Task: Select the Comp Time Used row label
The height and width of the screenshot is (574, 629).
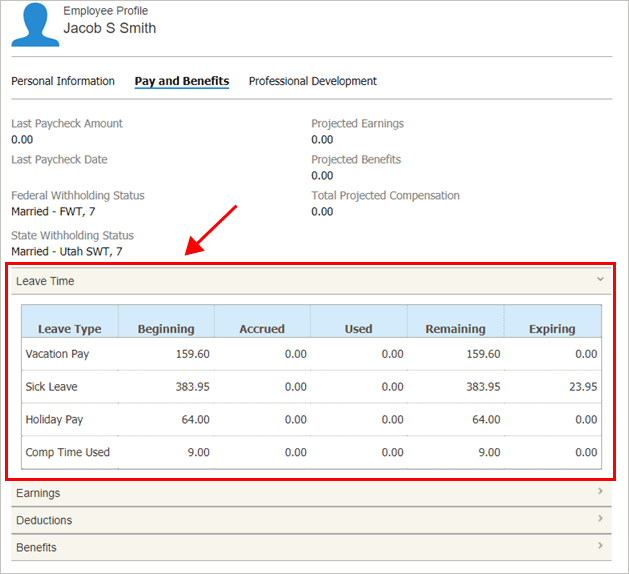Action: tap(68, 452)
